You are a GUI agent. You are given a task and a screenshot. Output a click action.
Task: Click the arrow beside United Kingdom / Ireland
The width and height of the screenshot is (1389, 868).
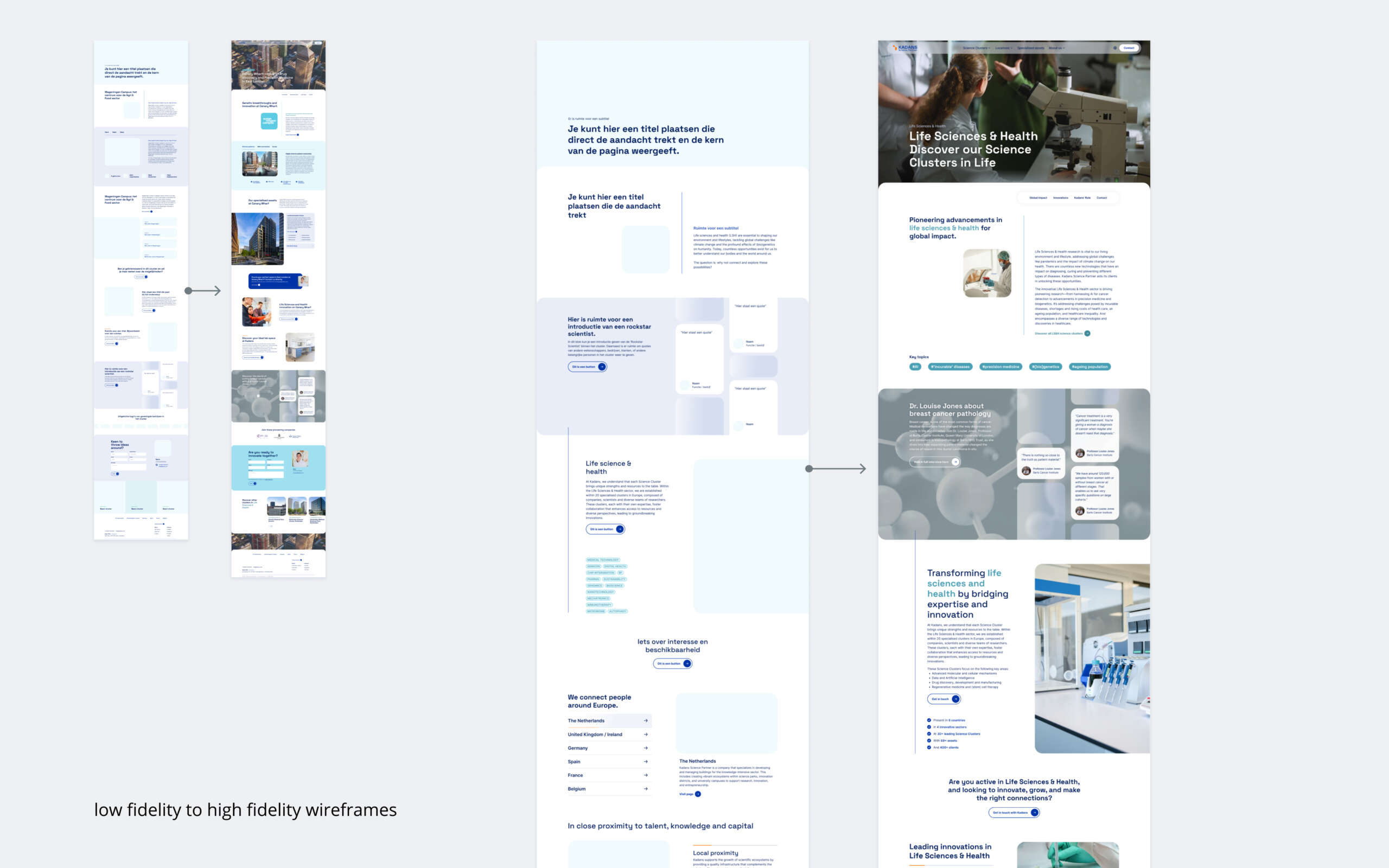(x=646, y=735)
